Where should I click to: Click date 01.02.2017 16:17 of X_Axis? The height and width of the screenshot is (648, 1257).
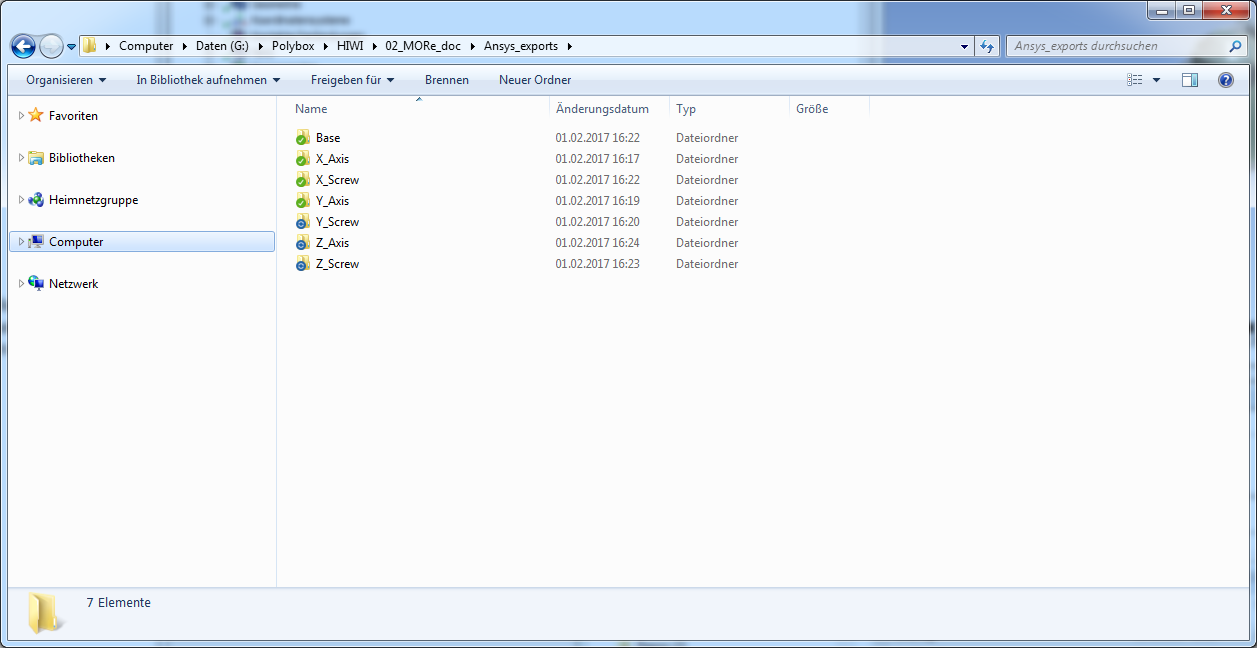(598, 159)
